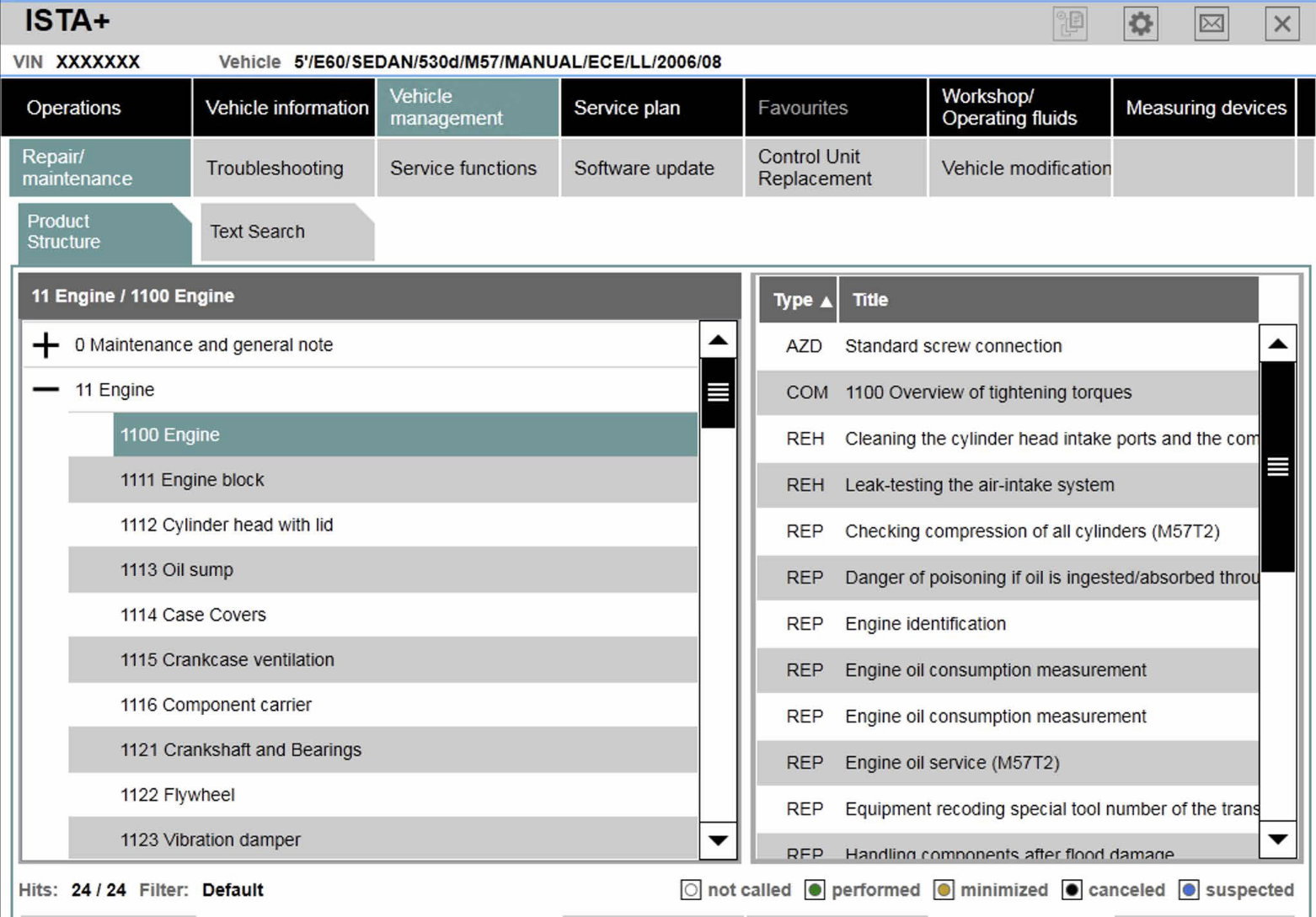
Task: Open Leak-testing the air-intake system entry
Action: point(1008,485)
